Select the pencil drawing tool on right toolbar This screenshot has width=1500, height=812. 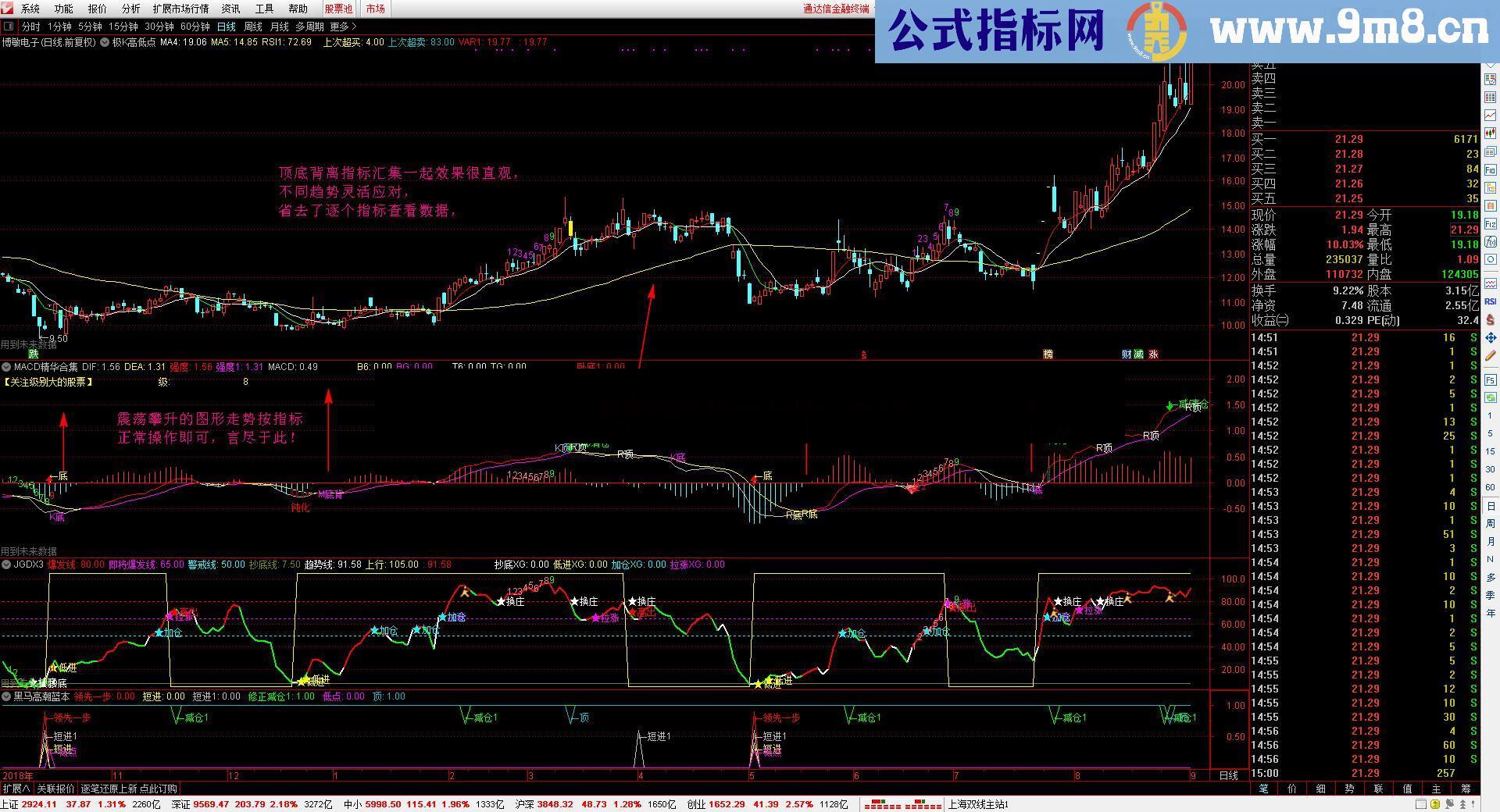[x=1491, y=354]
